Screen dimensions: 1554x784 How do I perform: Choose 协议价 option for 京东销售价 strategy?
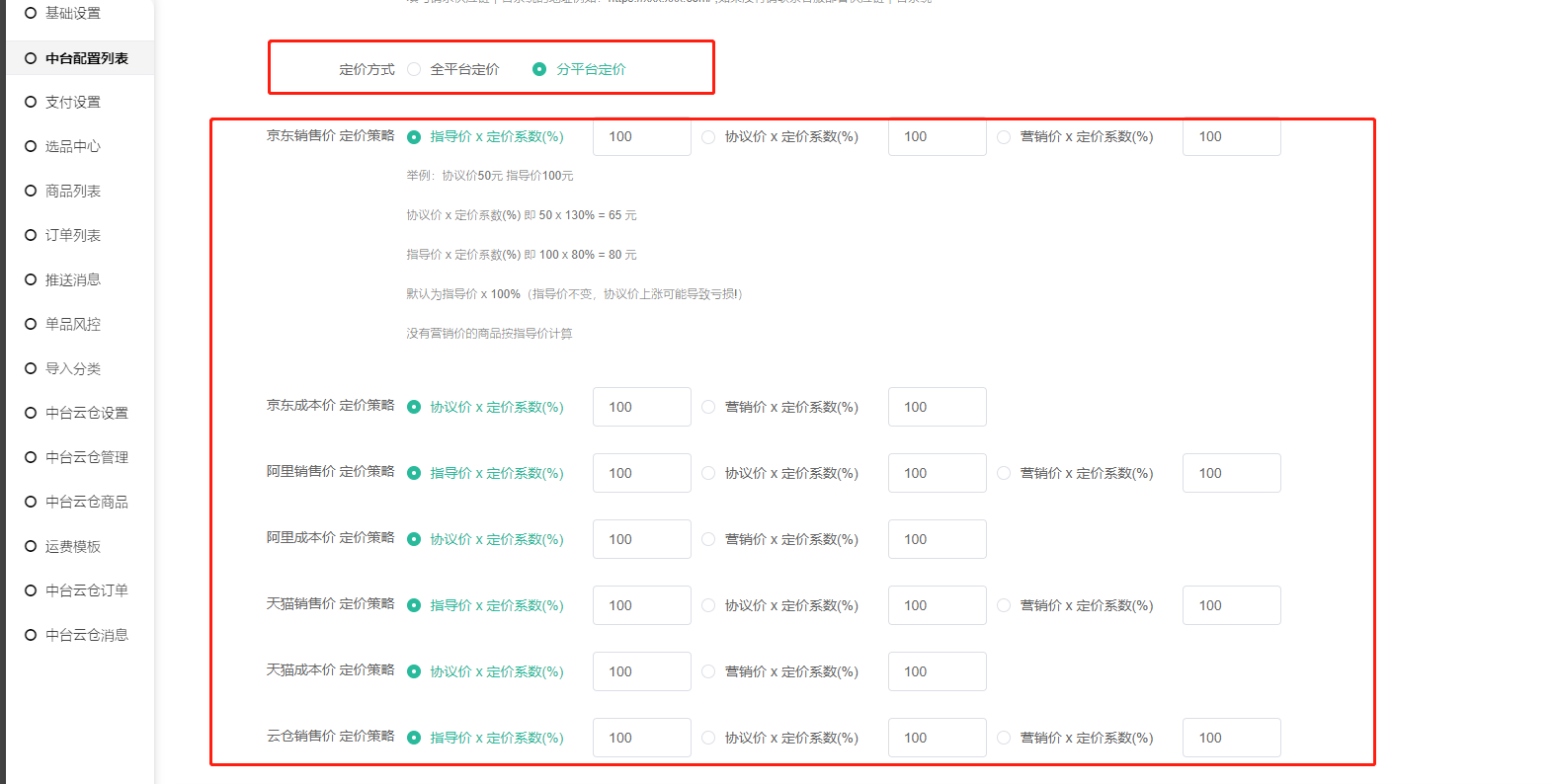[708, 137]
